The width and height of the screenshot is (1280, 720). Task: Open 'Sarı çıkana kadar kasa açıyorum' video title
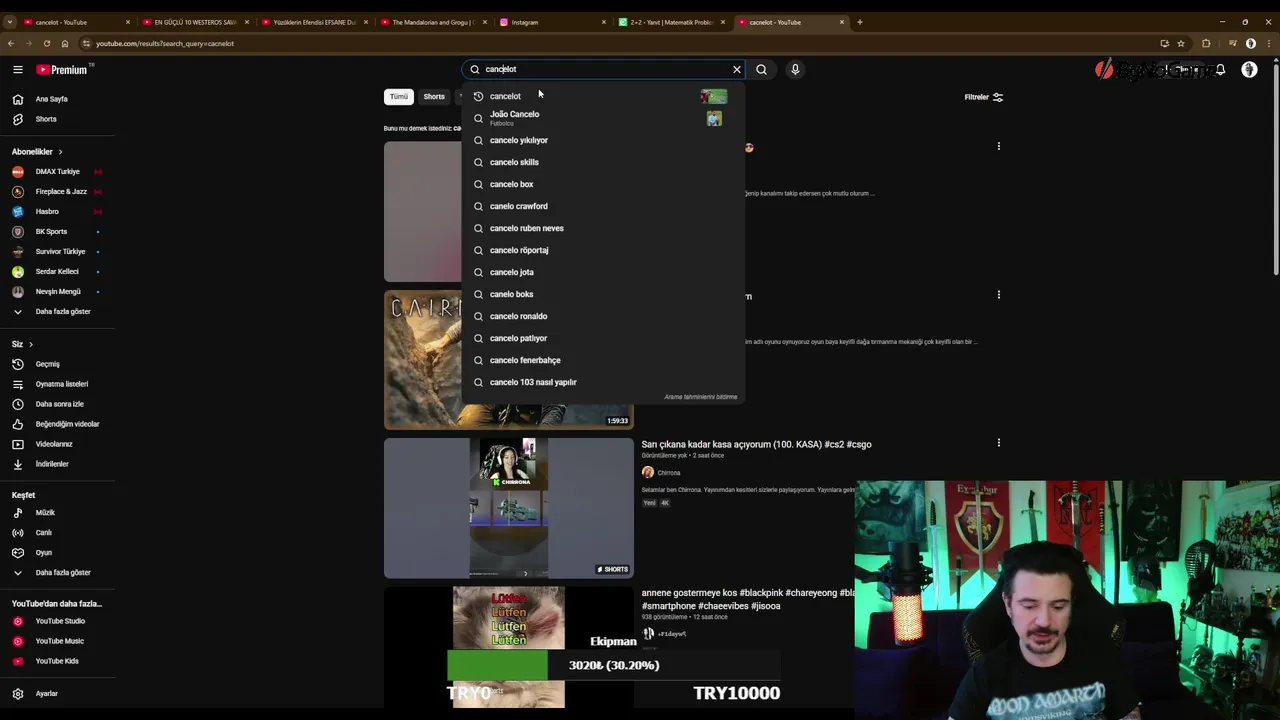click(x=756, y=444)
